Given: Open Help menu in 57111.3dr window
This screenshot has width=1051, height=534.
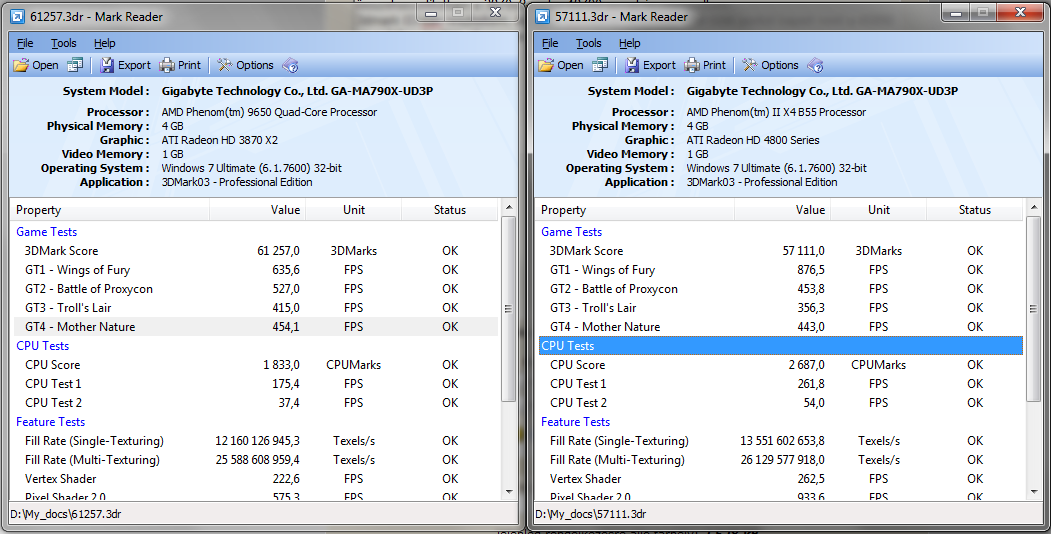Looking at the screenshot, I should coord(629,43).
